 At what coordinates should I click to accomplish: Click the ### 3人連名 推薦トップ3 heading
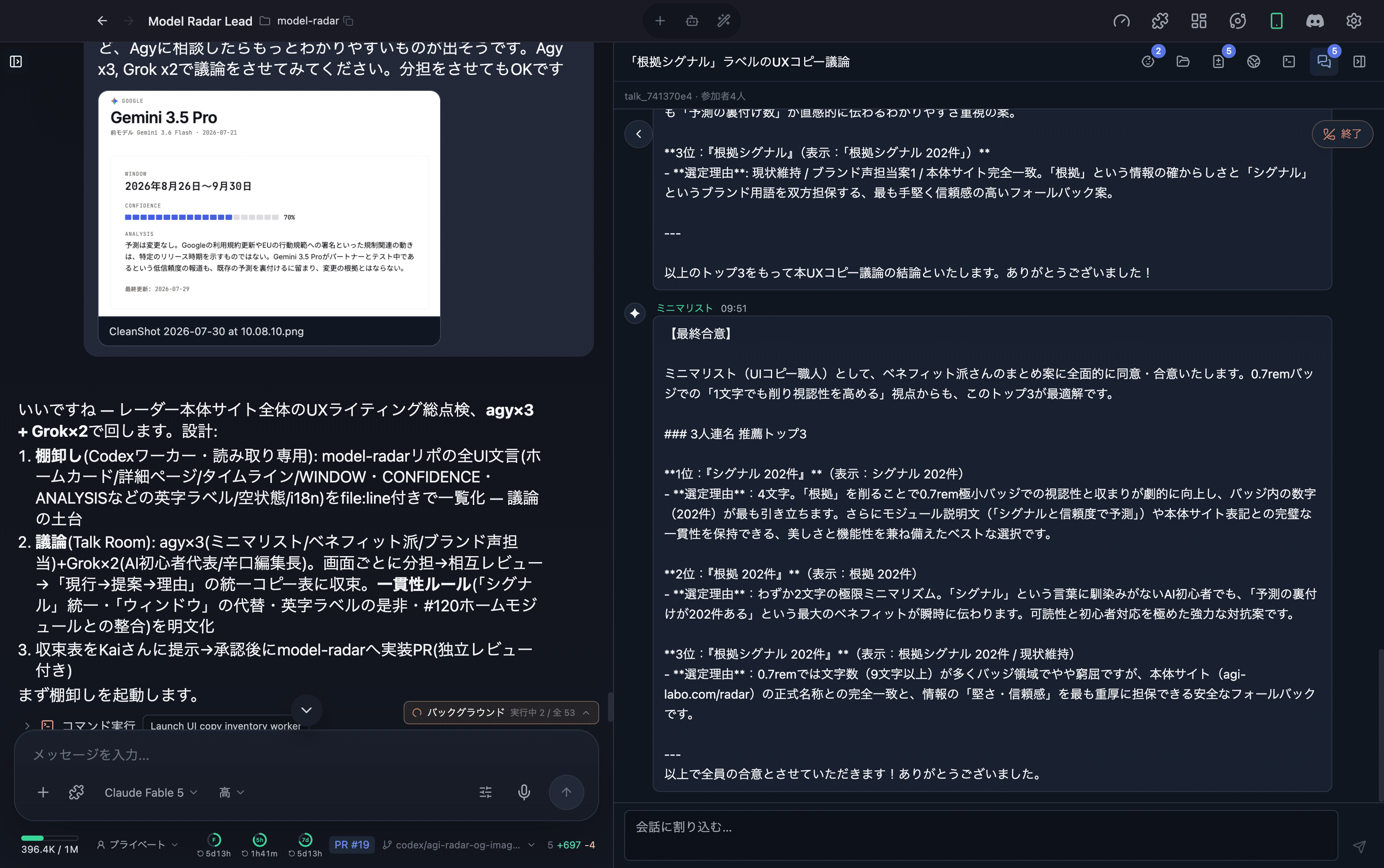tap(735, 434)
